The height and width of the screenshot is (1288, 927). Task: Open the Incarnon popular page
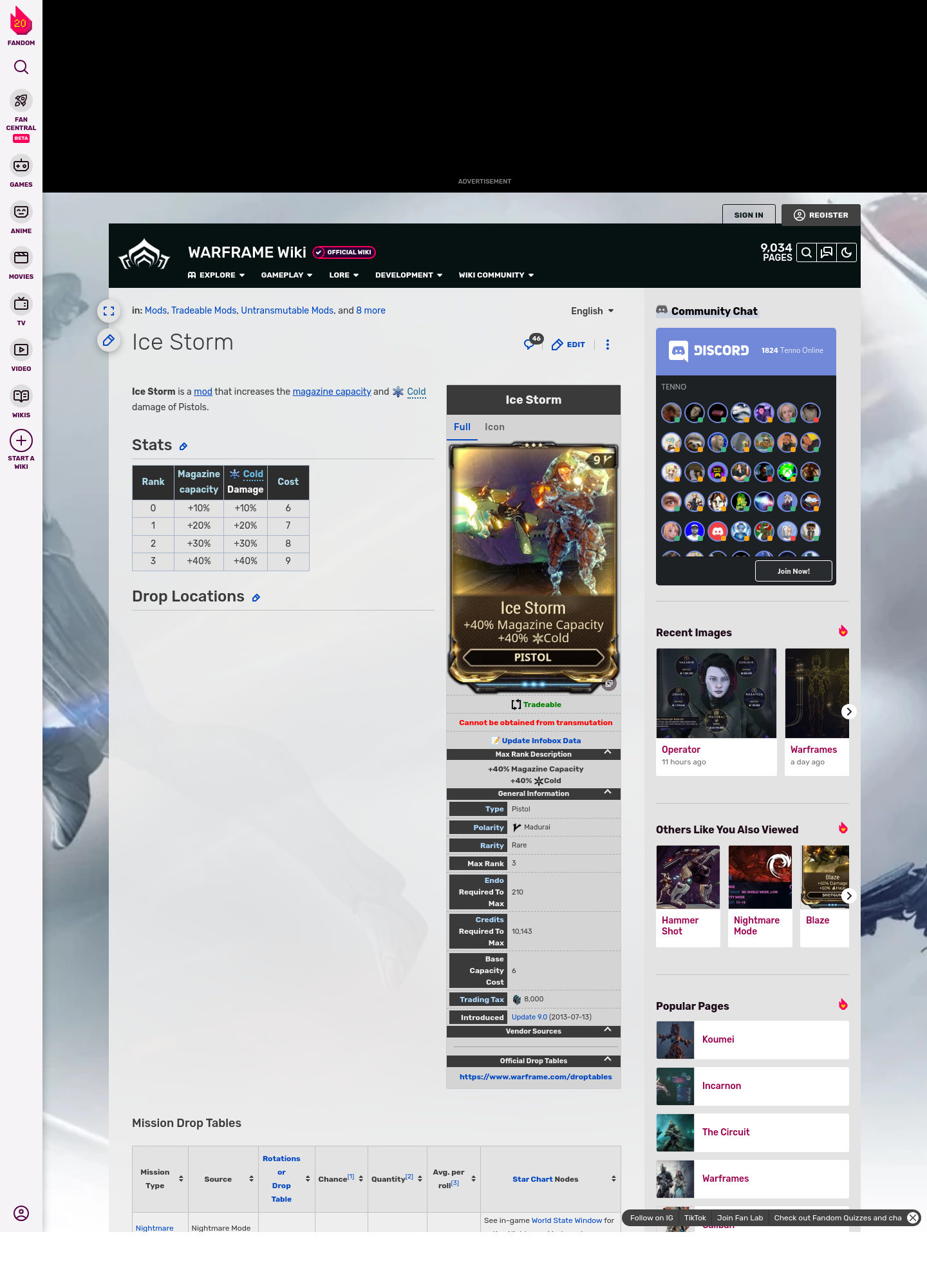coord(753,1086)
